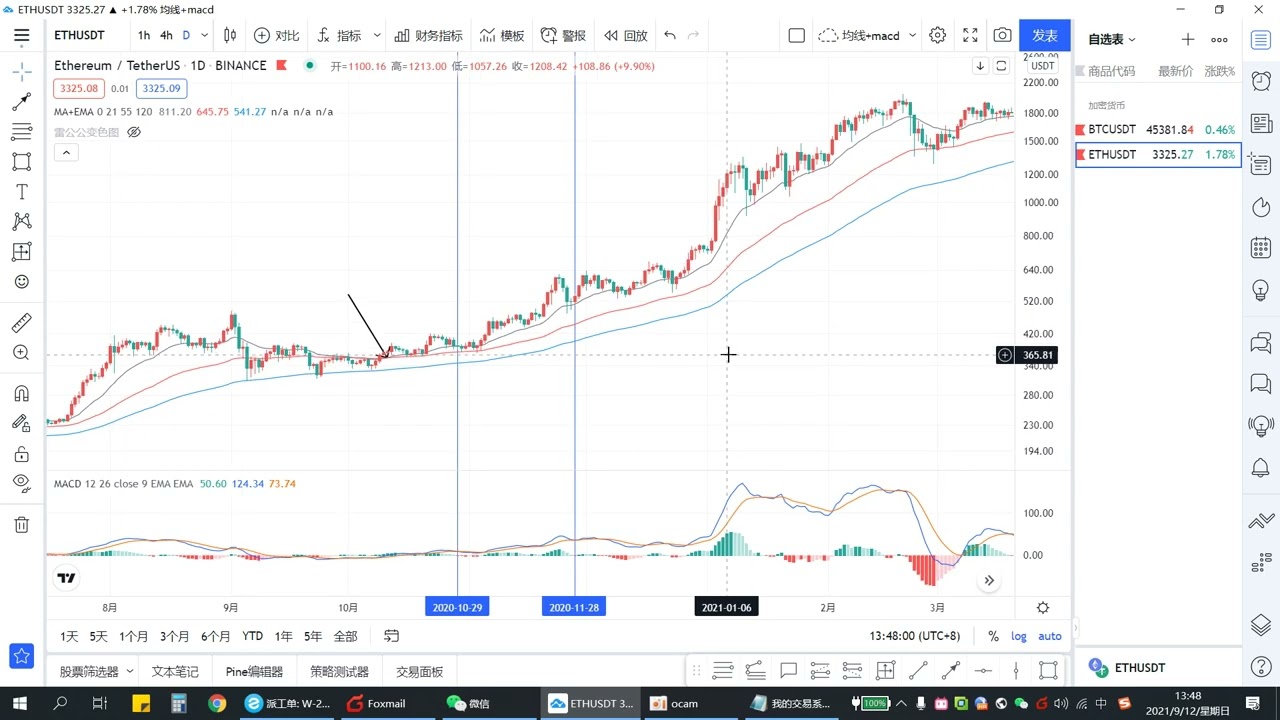Image resolution: width=1280 pixels, height=720 pixels.
Task: Take a chart snapshot with camera icon
Action: coord(1002,35)
